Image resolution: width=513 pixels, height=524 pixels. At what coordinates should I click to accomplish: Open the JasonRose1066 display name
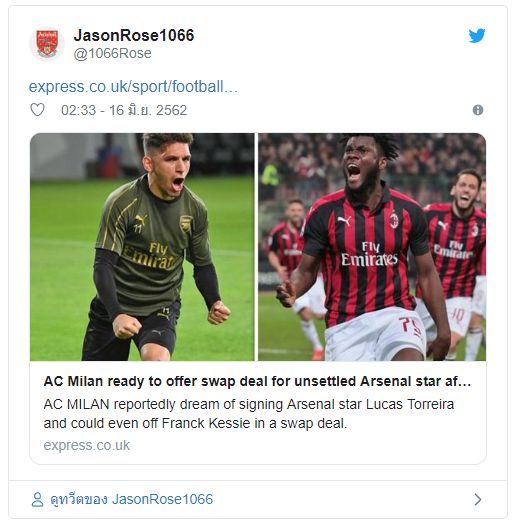(134, 35)
